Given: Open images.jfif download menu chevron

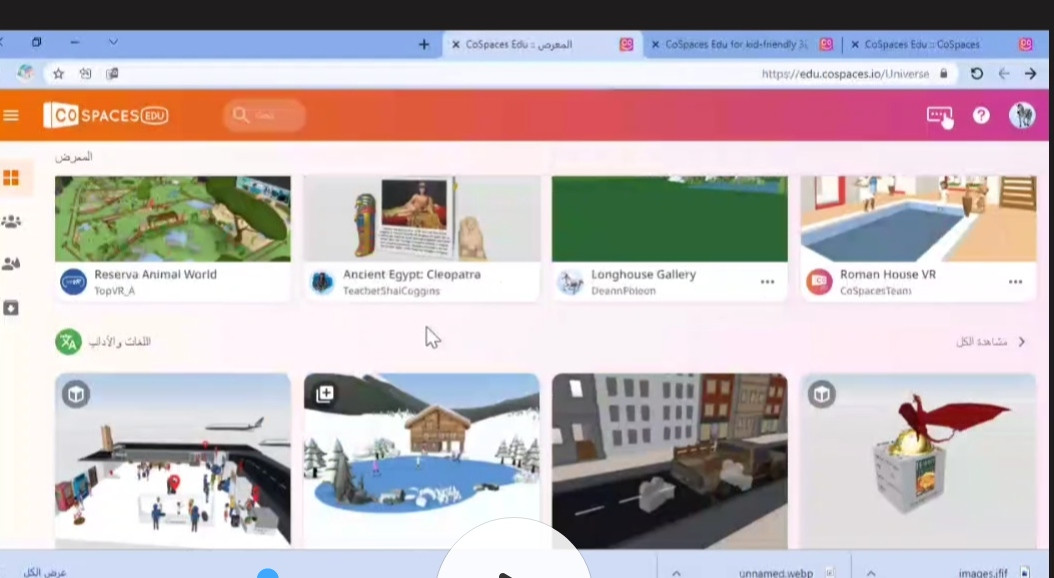Looking at the screenshot, I should (871, 573).
